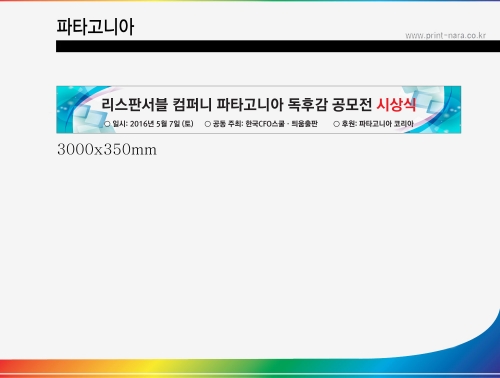
Task: Click the circle bullet before "일시"
Action: tap(107, 124)
